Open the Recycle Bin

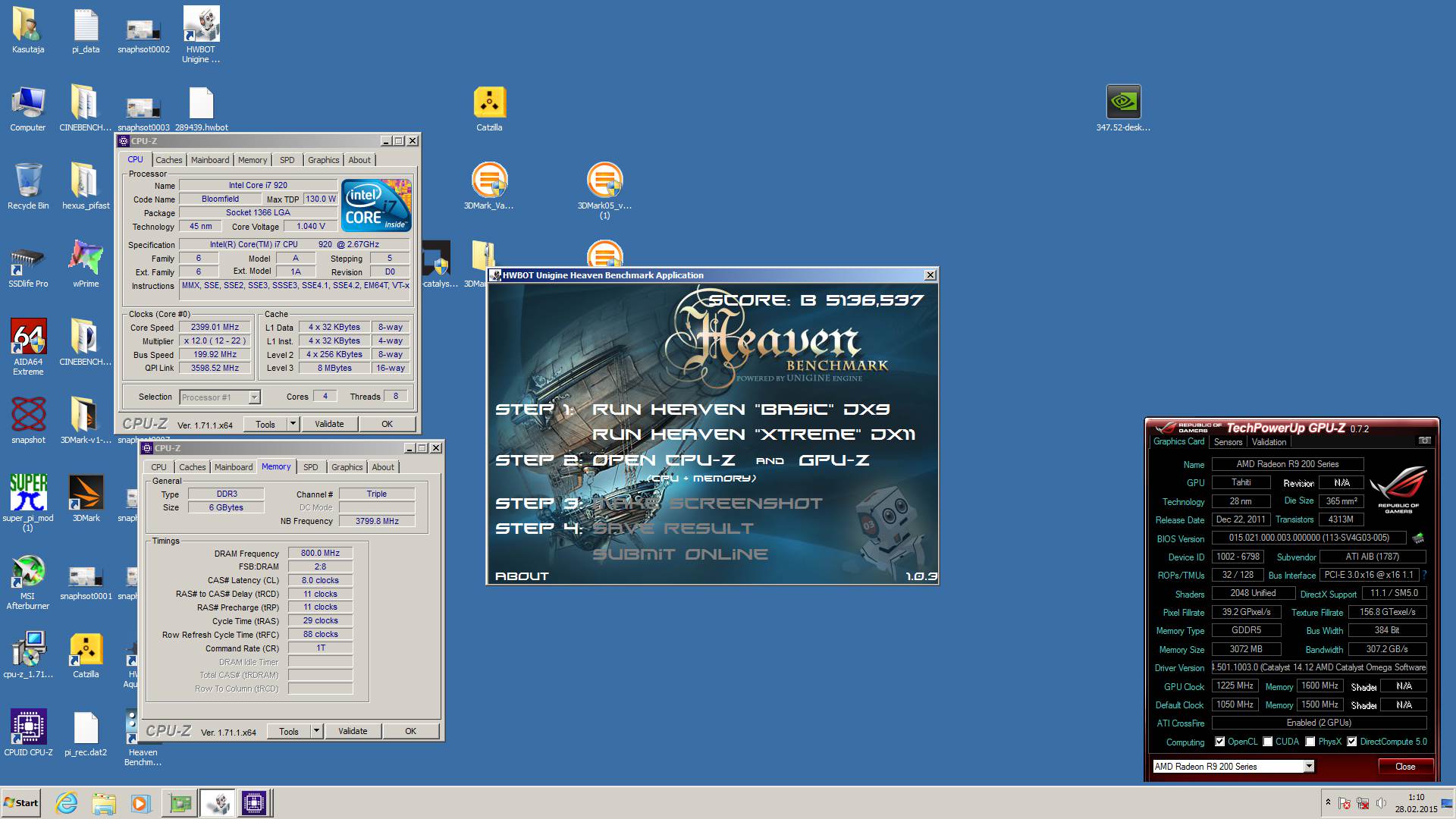[28, 187]
